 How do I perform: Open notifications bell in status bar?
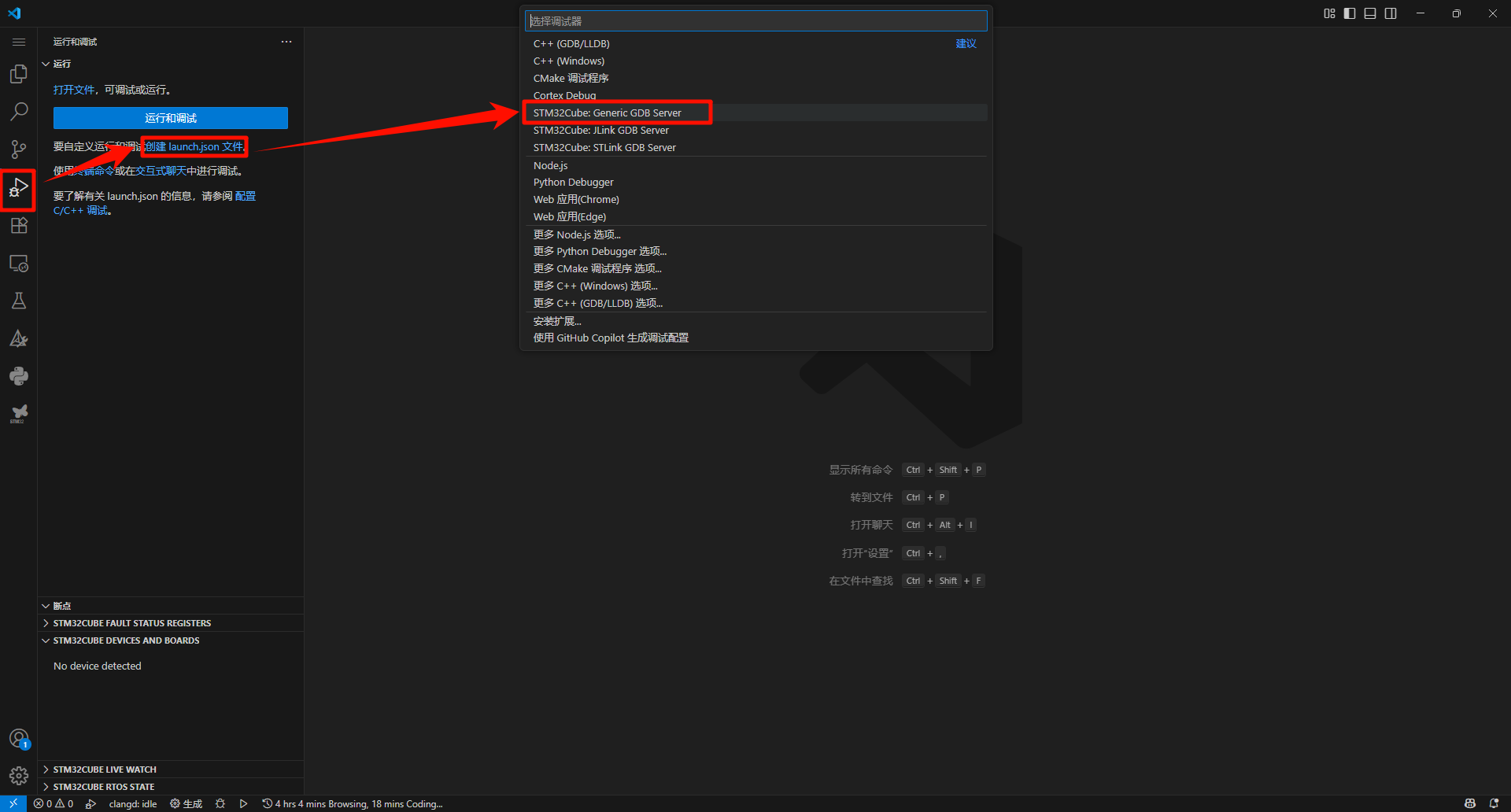(1494, 803)
